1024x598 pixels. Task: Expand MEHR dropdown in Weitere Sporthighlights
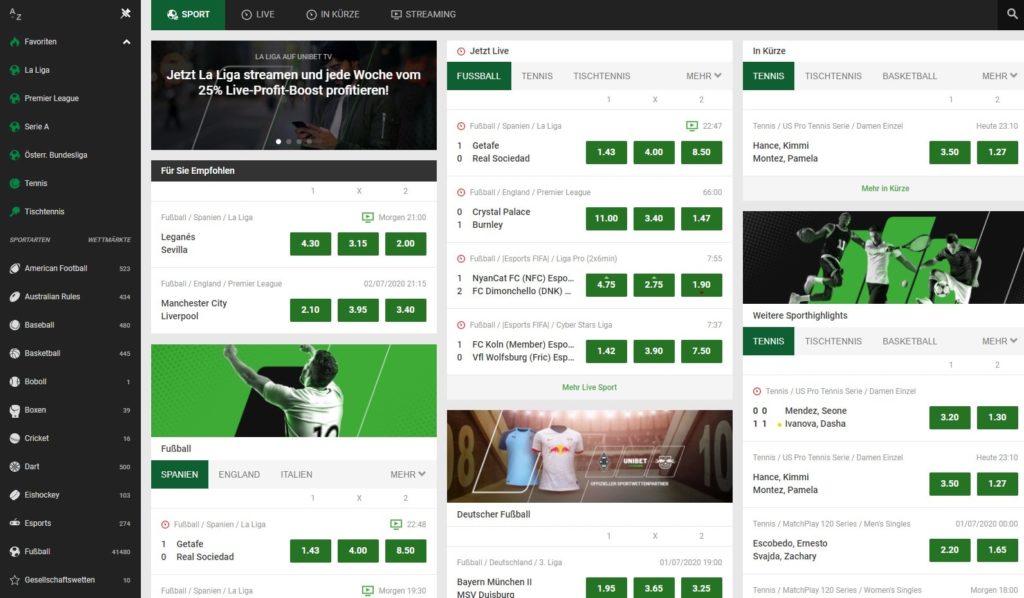[x=999, y=341]
